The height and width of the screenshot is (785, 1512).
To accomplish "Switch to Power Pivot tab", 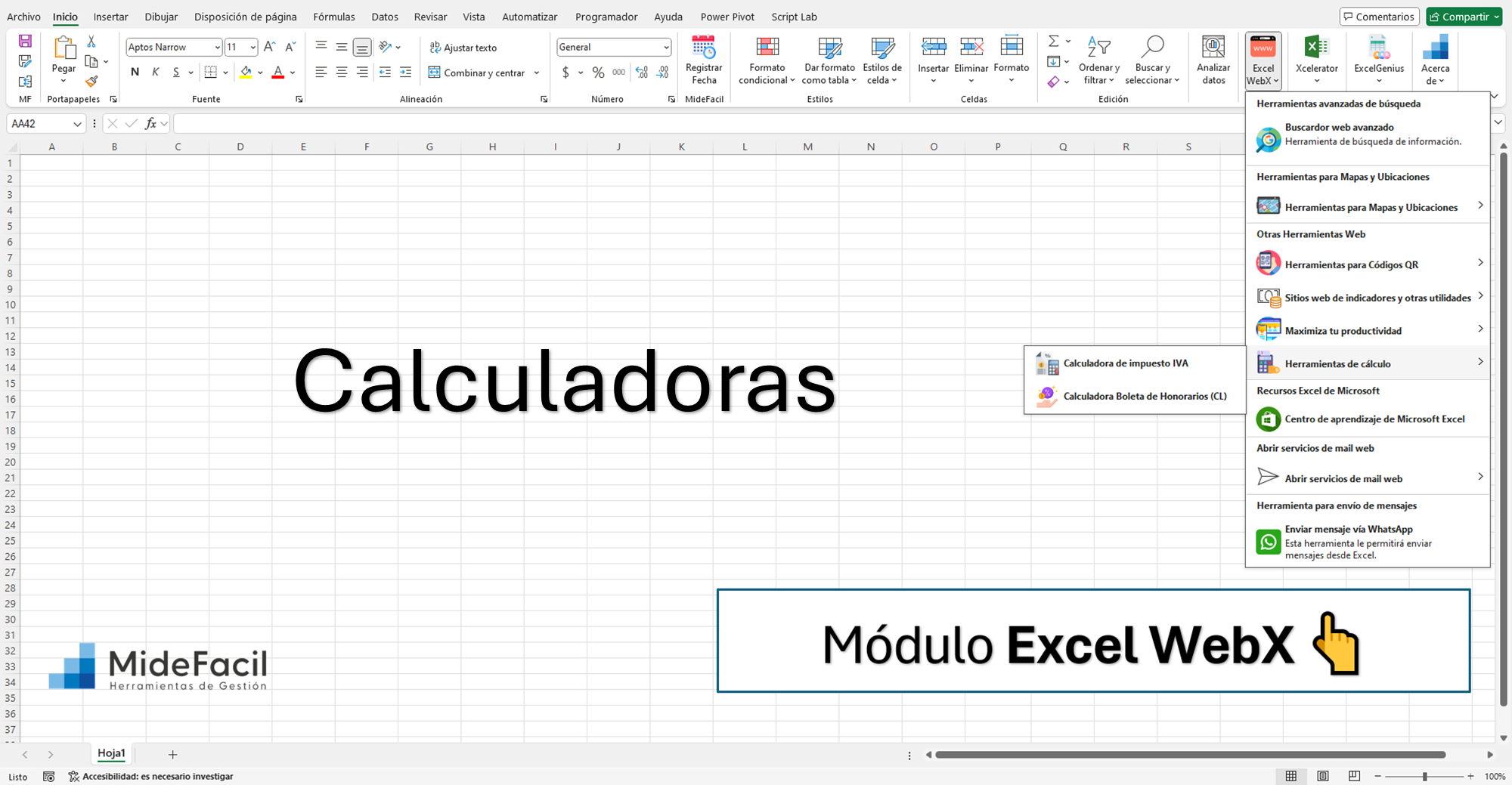I will point(727,17).
